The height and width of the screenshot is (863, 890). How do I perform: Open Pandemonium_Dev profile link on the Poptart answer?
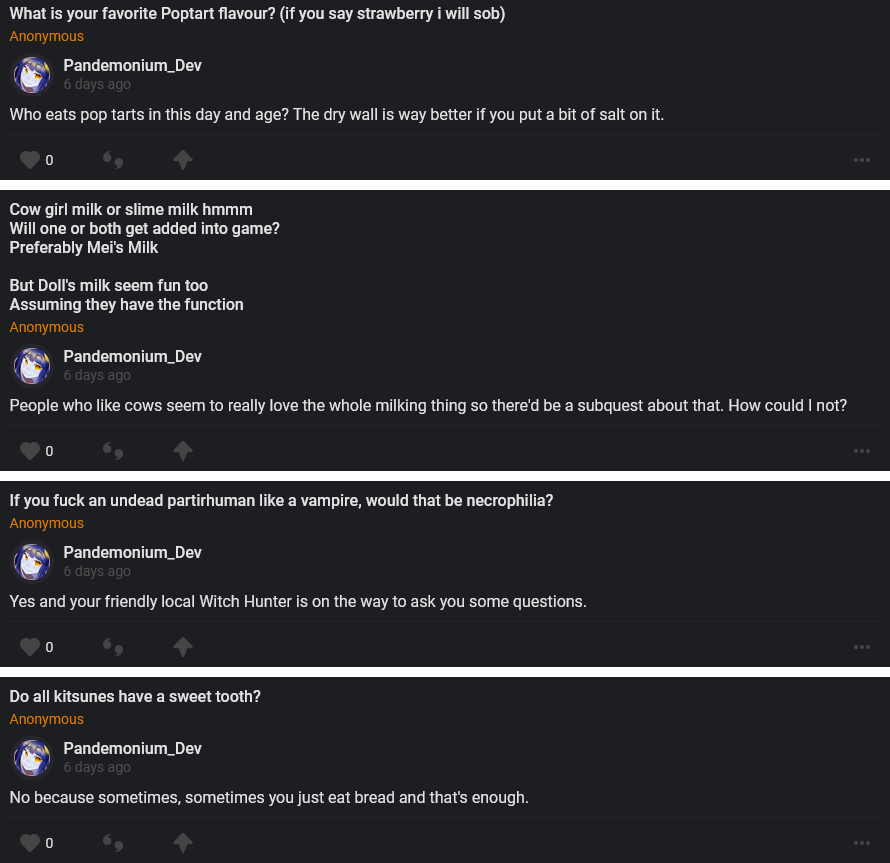(x=132, y=66)
